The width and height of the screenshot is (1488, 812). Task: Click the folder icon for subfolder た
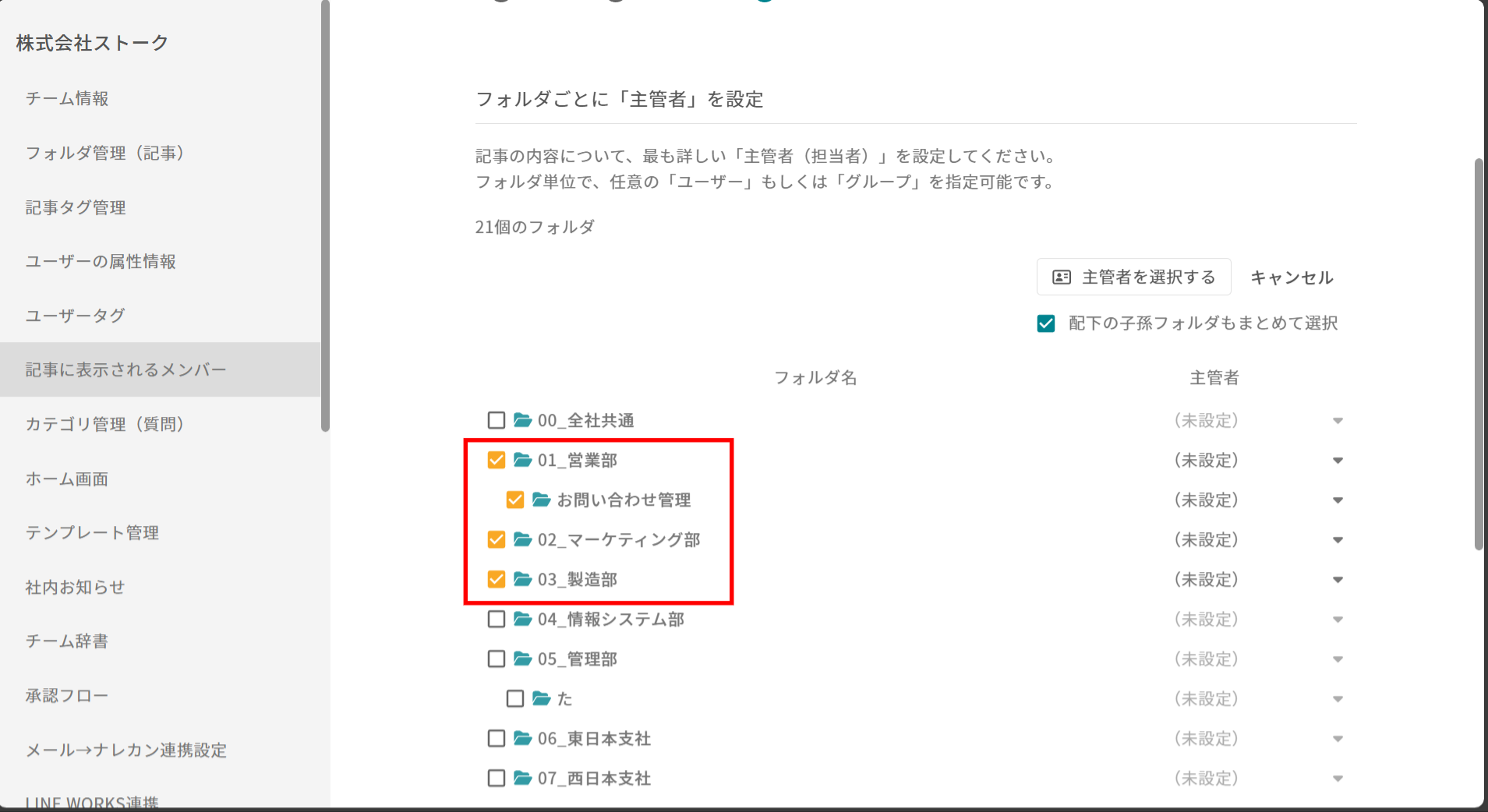pyautogui.click(x=541, y=699)
